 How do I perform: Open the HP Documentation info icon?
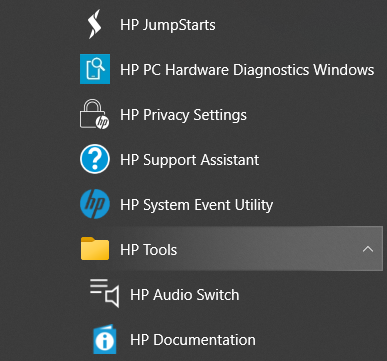pyautogui.click(x=105, y=339)
